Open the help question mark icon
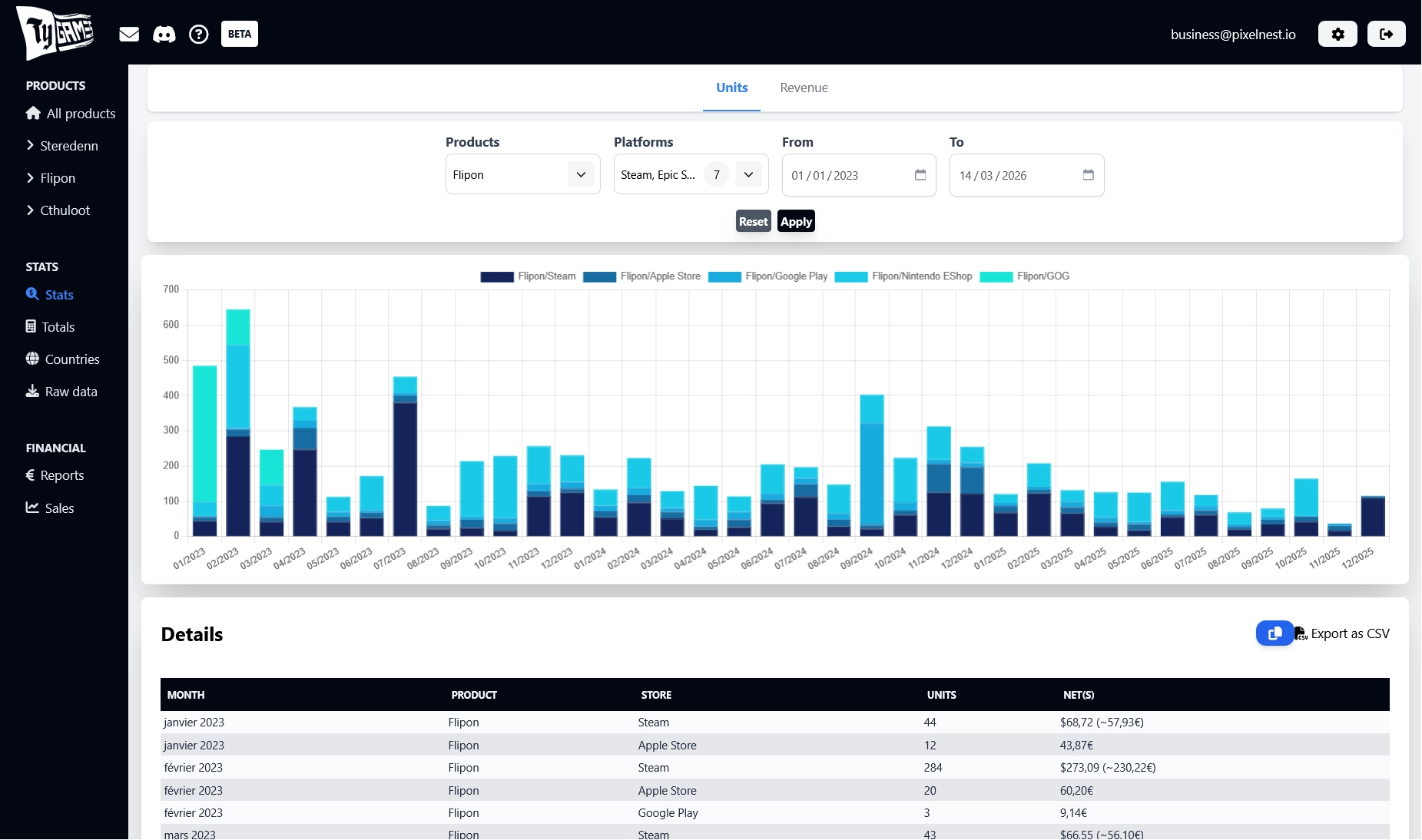Image resolution: width=1422 pixels, height=840 pixels. [199, 34]
